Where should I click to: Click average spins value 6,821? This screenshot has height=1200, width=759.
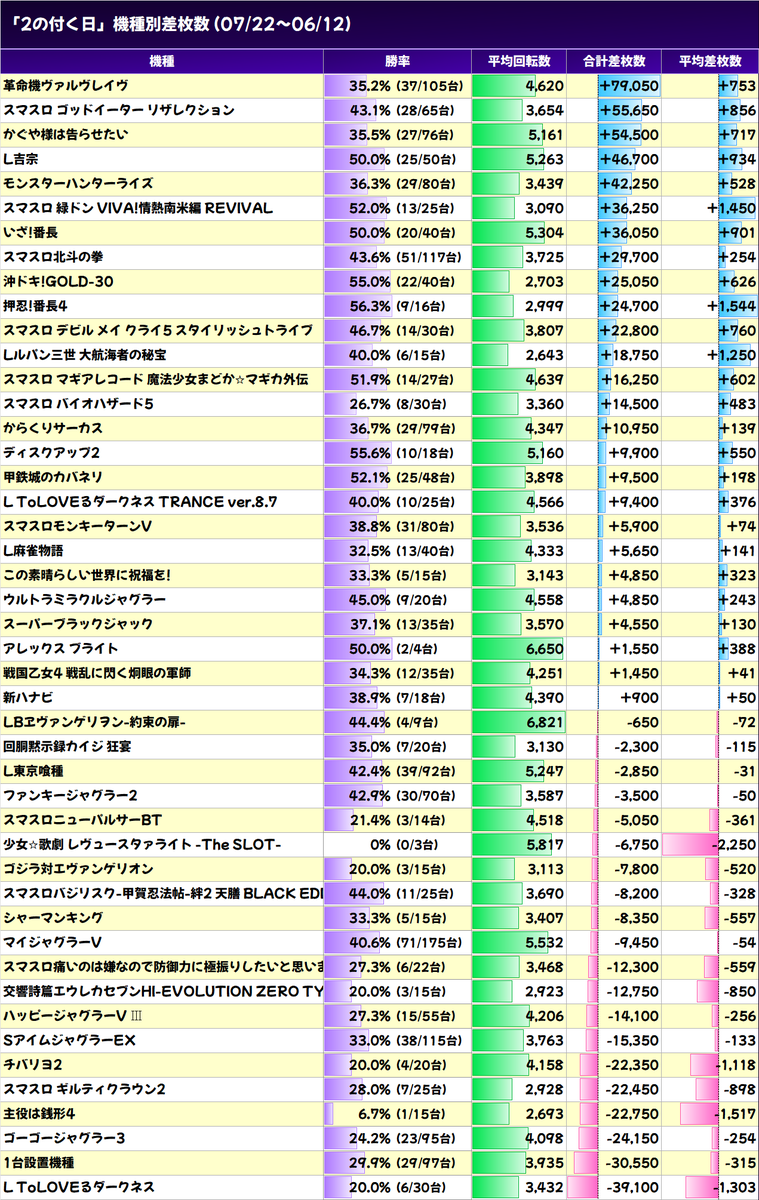tap(544, 723)
